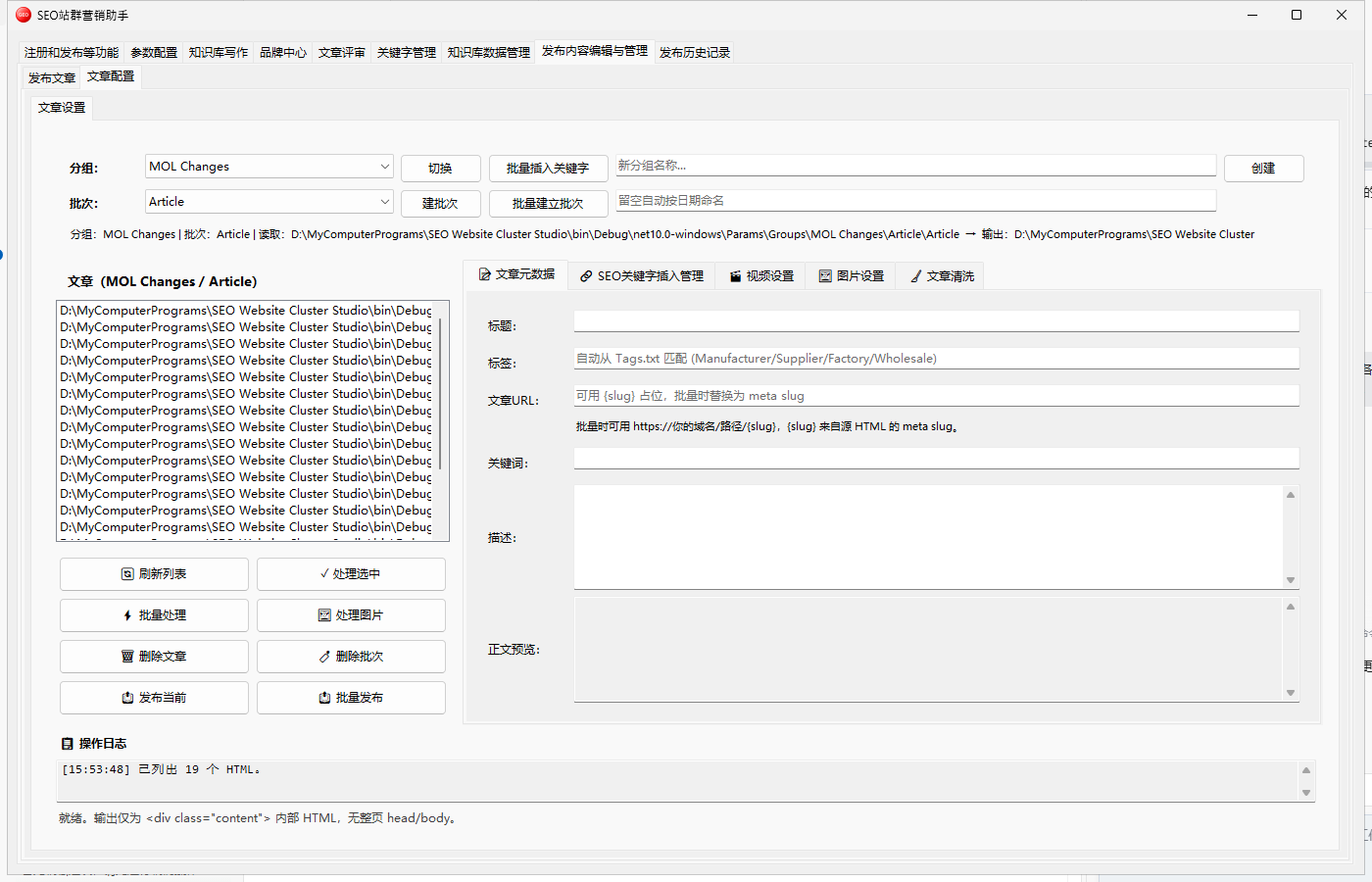Image resolution: width=1372 pixels, height=882 pixels.
Task: Click the 切换 button
Action: 441,169
